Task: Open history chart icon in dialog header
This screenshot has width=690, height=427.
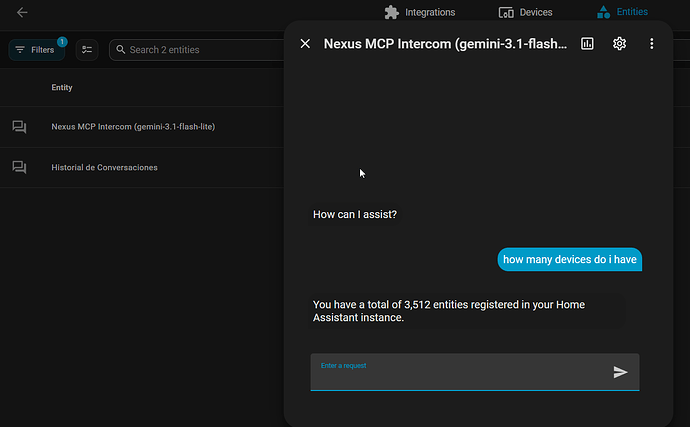Action: 587,44
